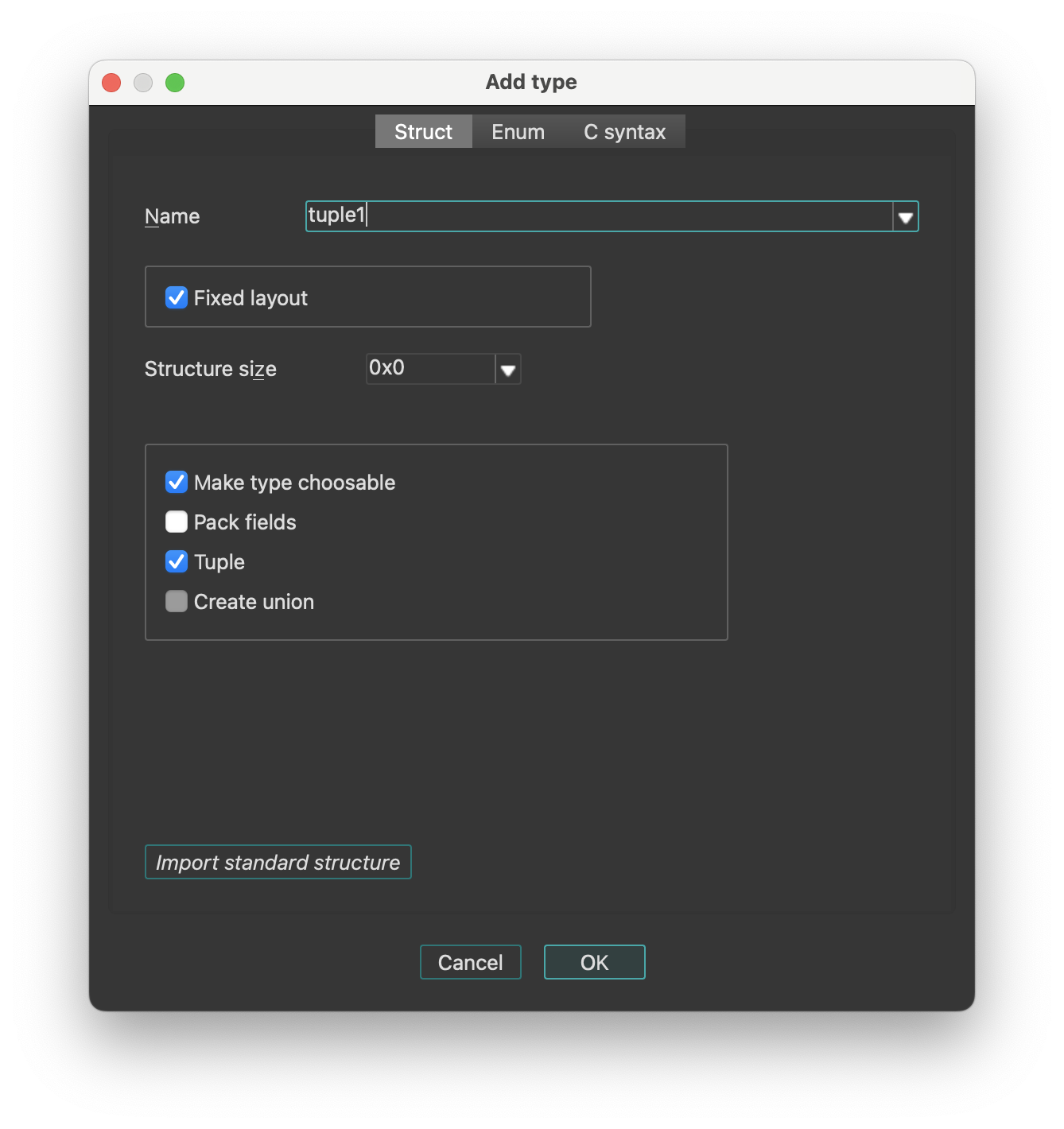Disable Make type choosable option
This screenshot has height=1129, width=1064.
[x=177, y=483]
